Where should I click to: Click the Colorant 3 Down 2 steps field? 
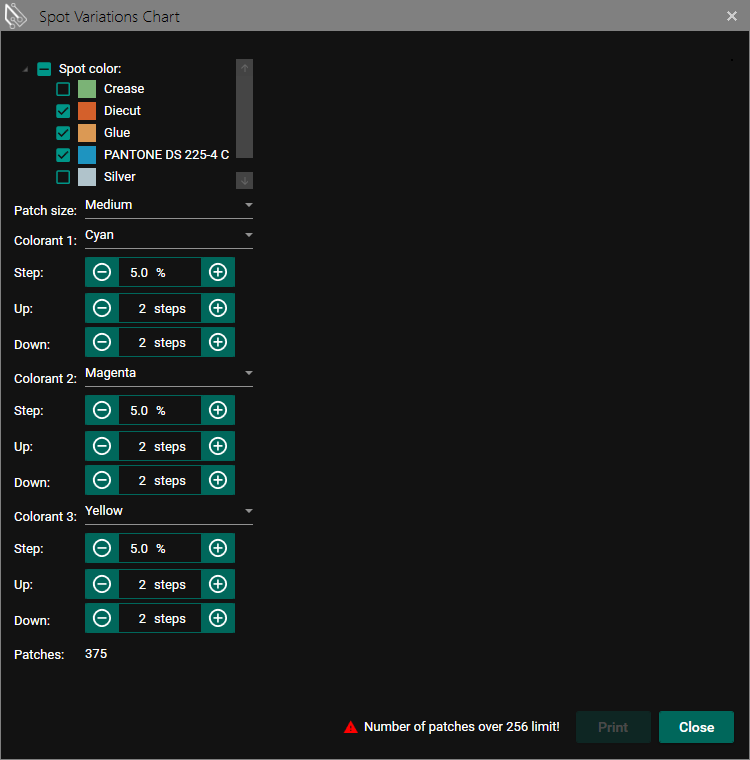point(160,618)
